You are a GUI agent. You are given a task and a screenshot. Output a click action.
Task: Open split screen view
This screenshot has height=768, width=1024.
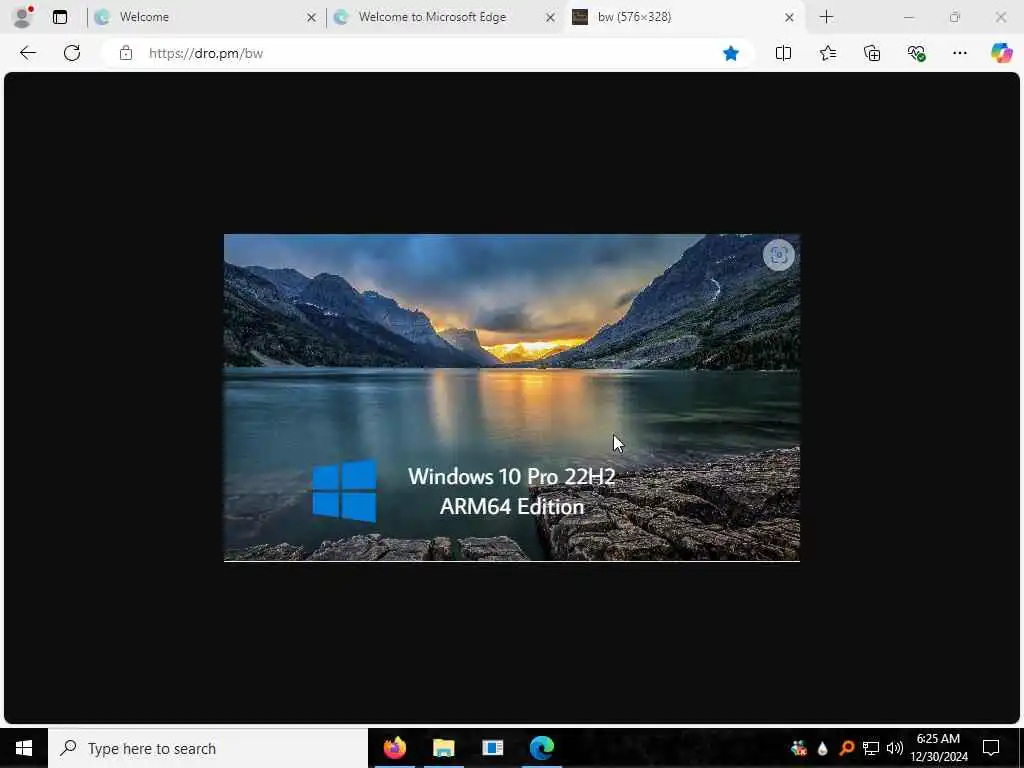click(x=784, y=54)
